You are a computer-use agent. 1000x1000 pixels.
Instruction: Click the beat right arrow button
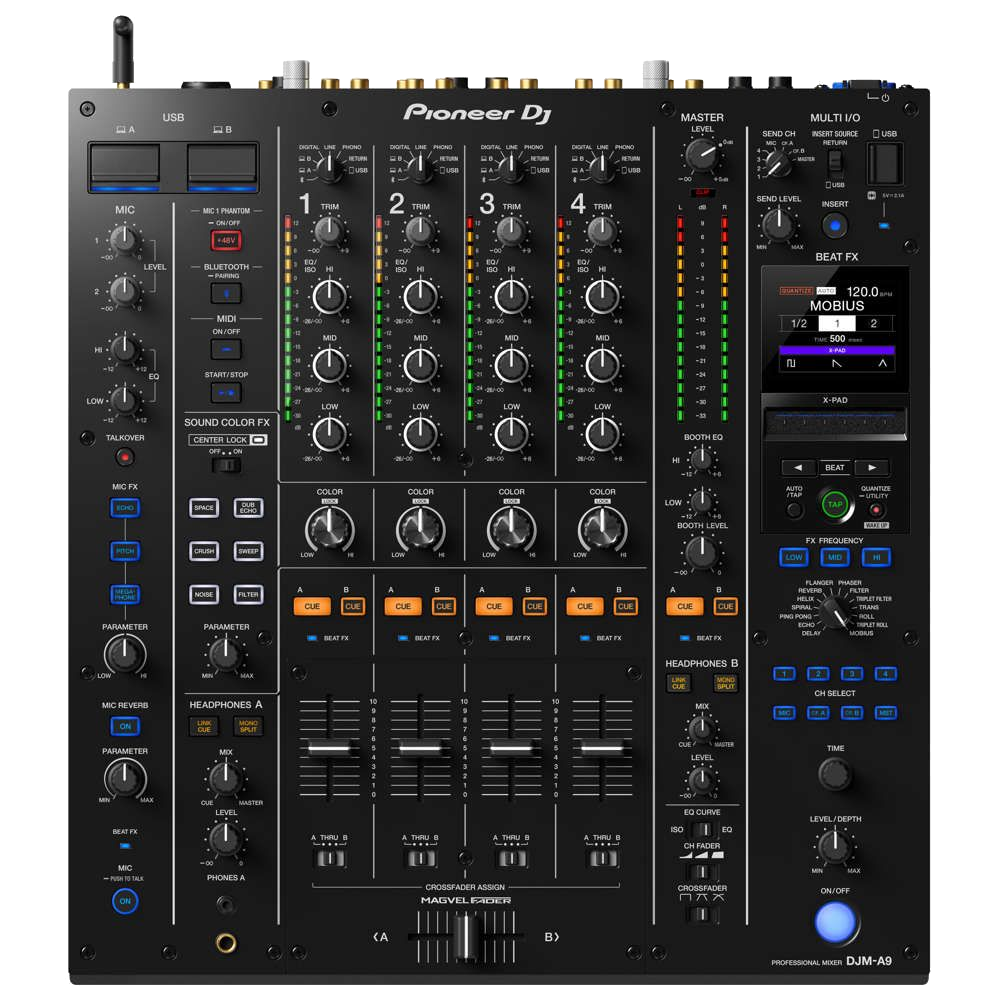point(872,467)
